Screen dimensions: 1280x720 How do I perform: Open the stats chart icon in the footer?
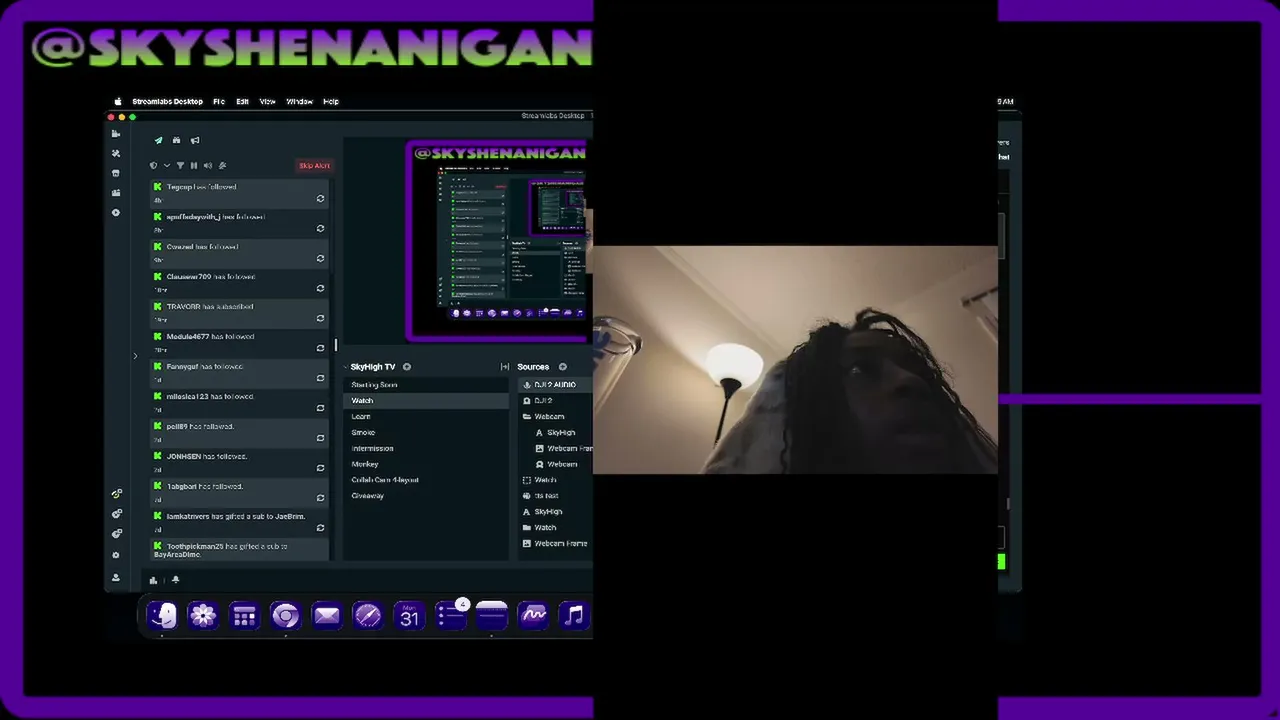[x=153, y=580]
